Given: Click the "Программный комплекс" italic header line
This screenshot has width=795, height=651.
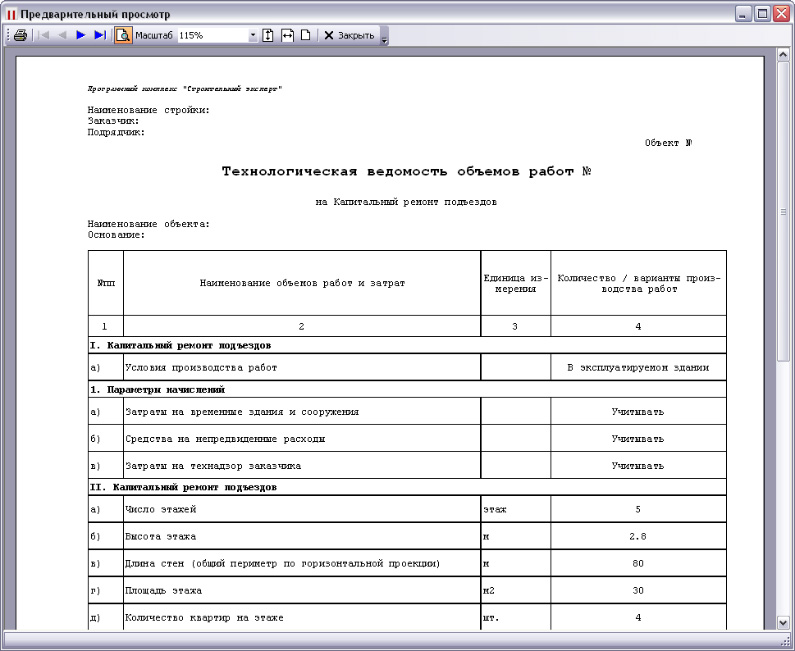Looking at the screenshot, I should point(185,89).
